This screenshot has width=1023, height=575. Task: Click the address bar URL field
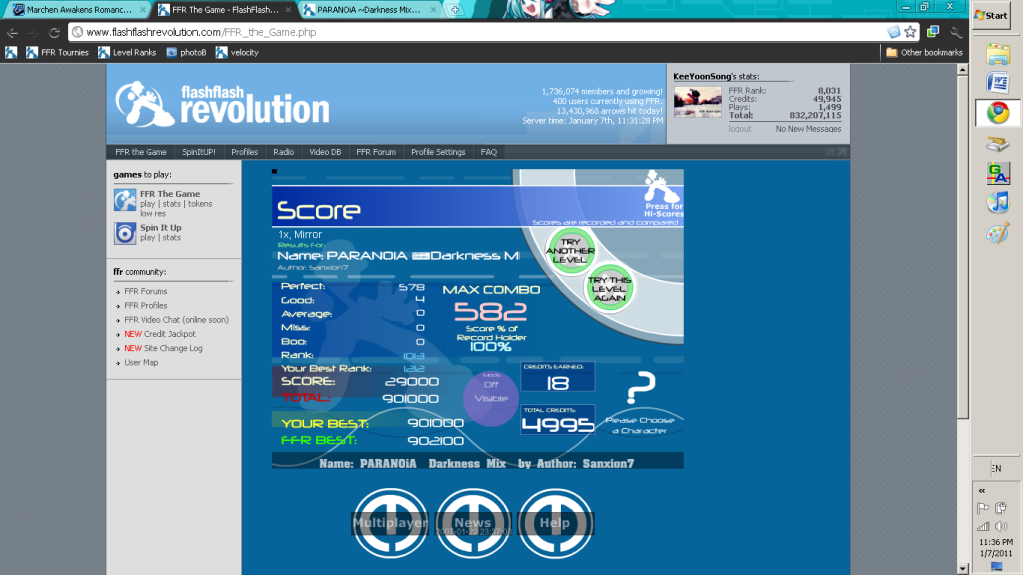[x=480, y=32]
